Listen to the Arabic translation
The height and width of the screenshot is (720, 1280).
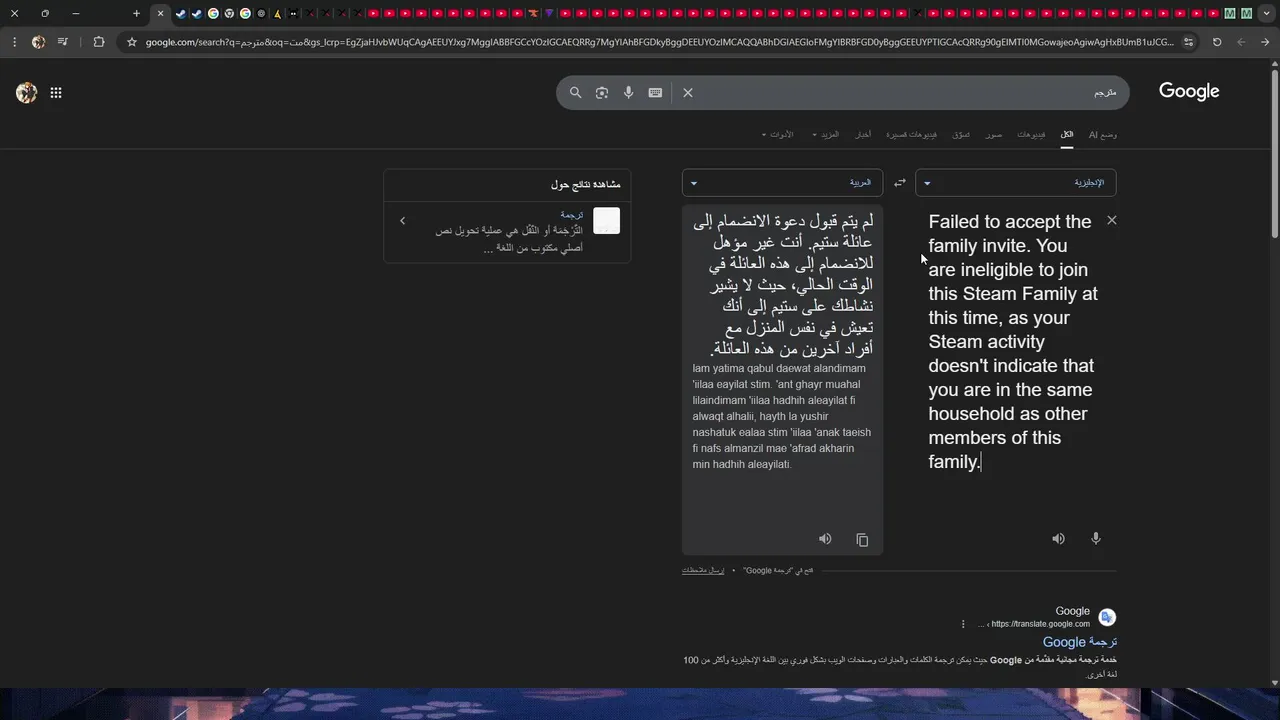[x=825, y=538]
